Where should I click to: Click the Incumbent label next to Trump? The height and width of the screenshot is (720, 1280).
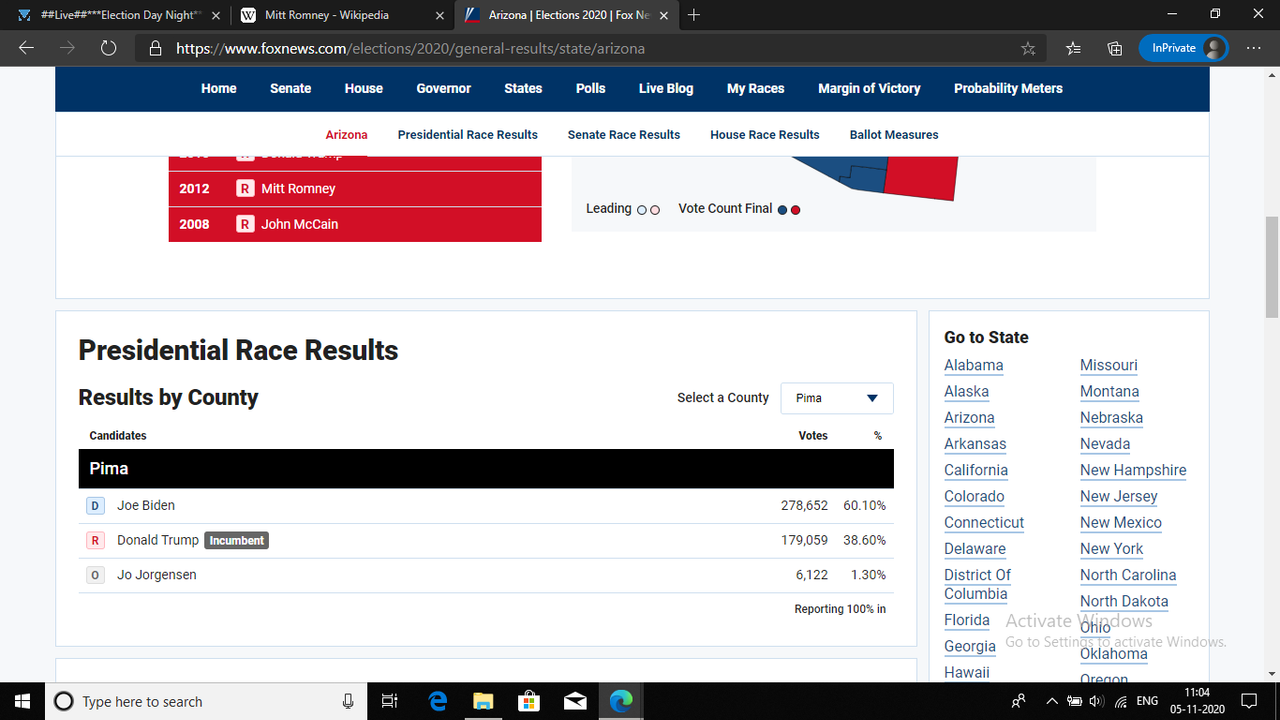point(237,540)
